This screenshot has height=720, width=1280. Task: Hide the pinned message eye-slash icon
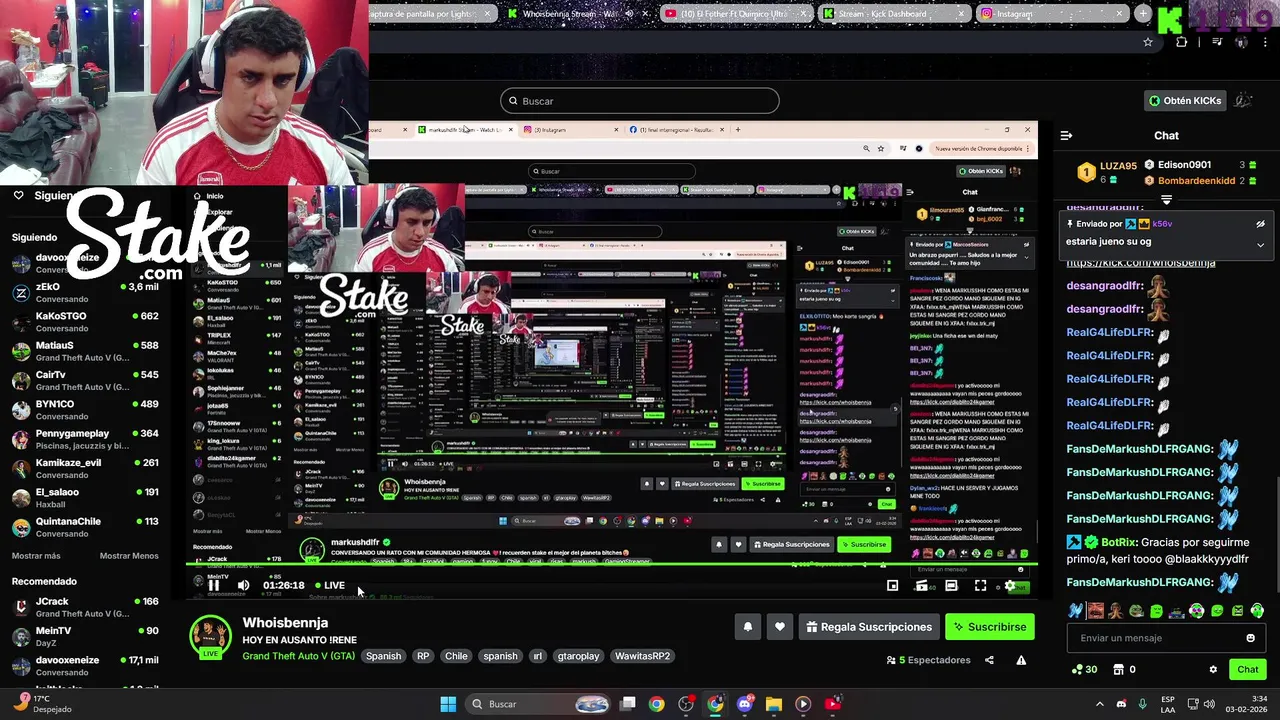click(x=1260, y=224)
